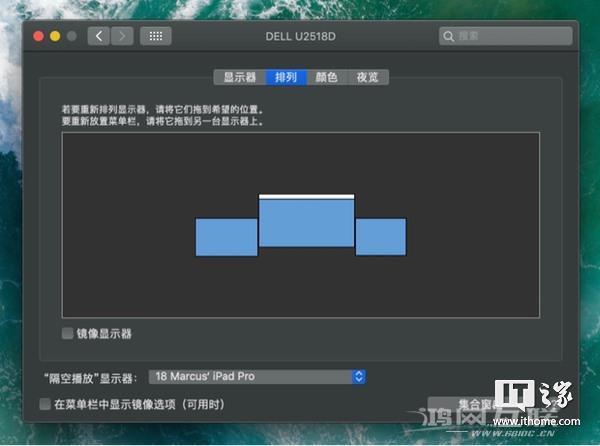The height and width of the screenshot is (446, 600).
Task: Focus the search field in title bar
Action: (505, 36)
